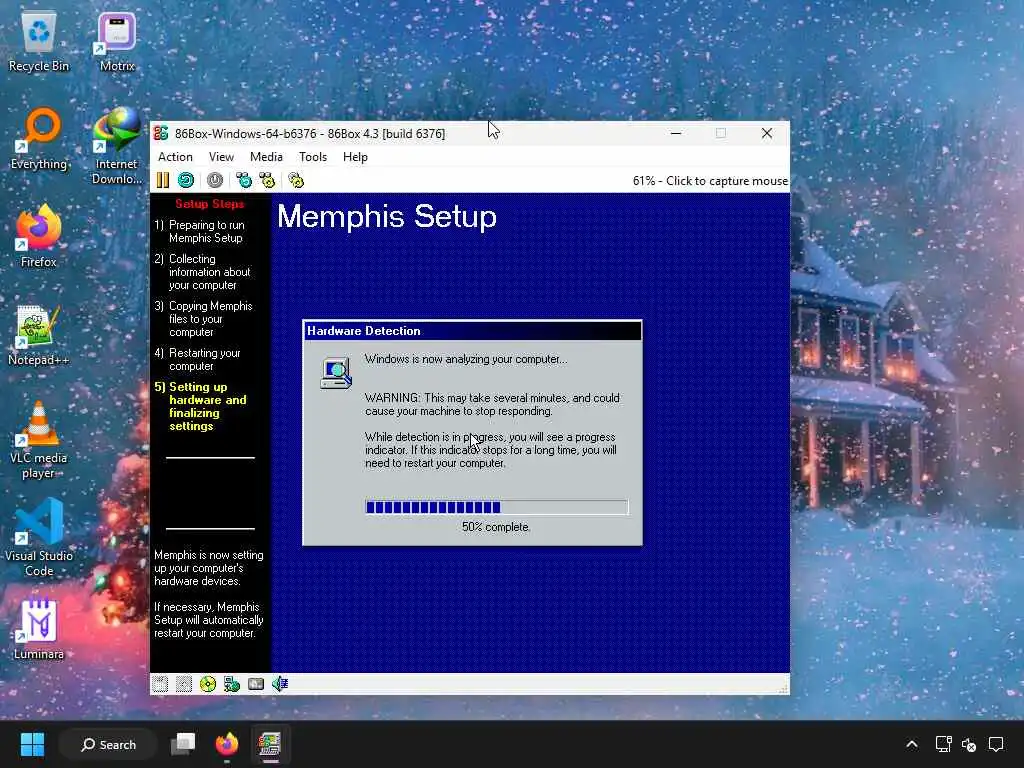
Task: Open Visual Studio Code desktop shortcut
Action: (39, 538)
